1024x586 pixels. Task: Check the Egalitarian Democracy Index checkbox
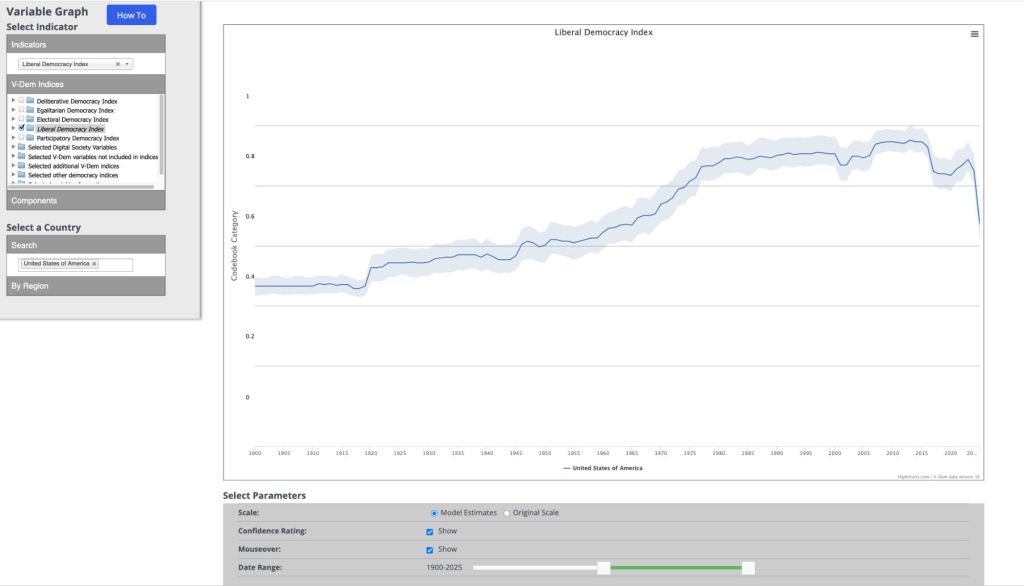(21, 110)
